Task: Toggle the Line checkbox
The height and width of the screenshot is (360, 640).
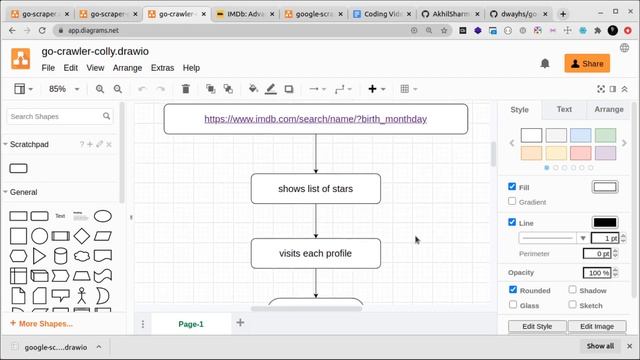Action: (512, 222)
